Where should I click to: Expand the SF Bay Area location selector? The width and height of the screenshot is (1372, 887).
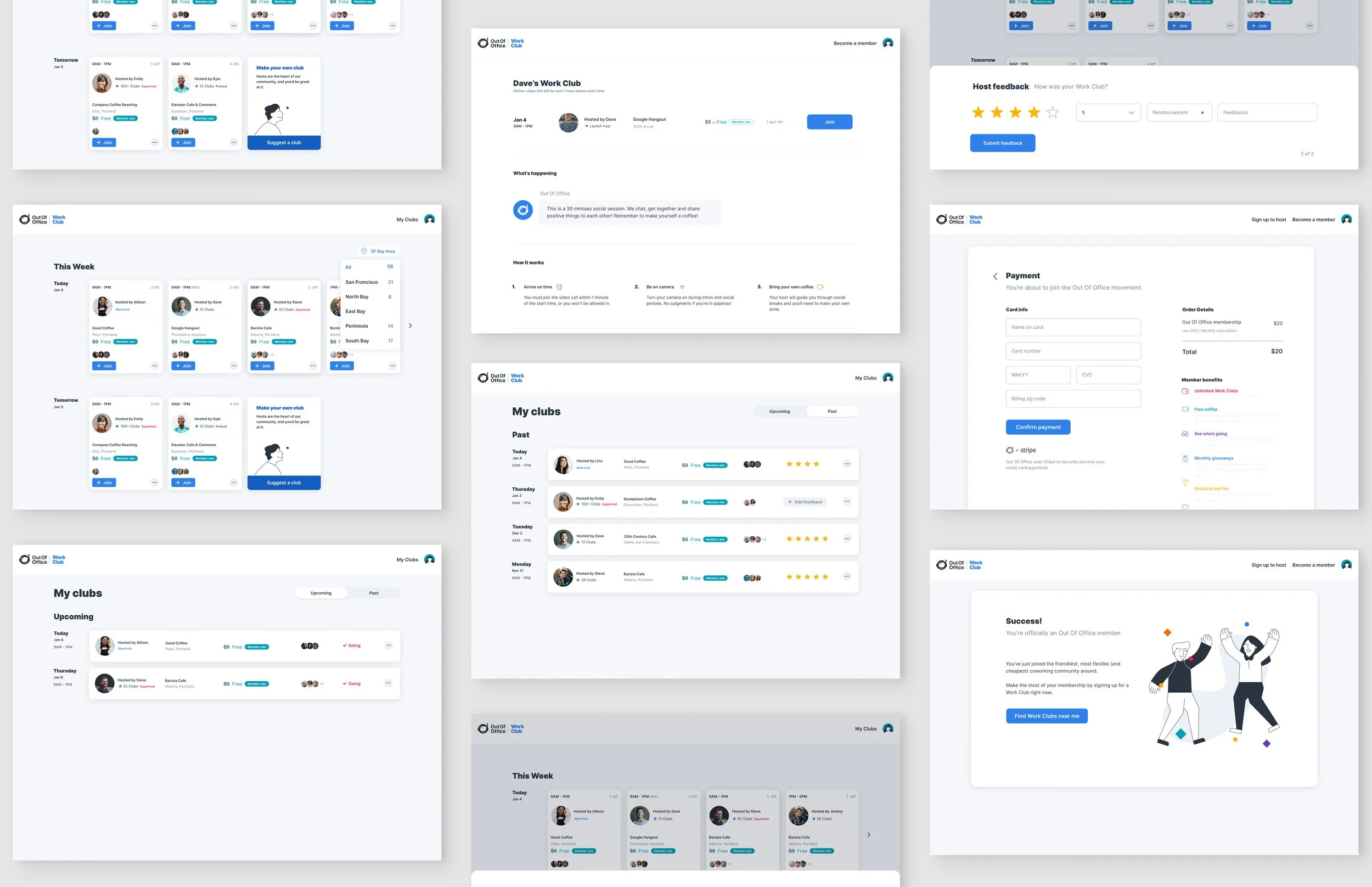coord(383,251)
